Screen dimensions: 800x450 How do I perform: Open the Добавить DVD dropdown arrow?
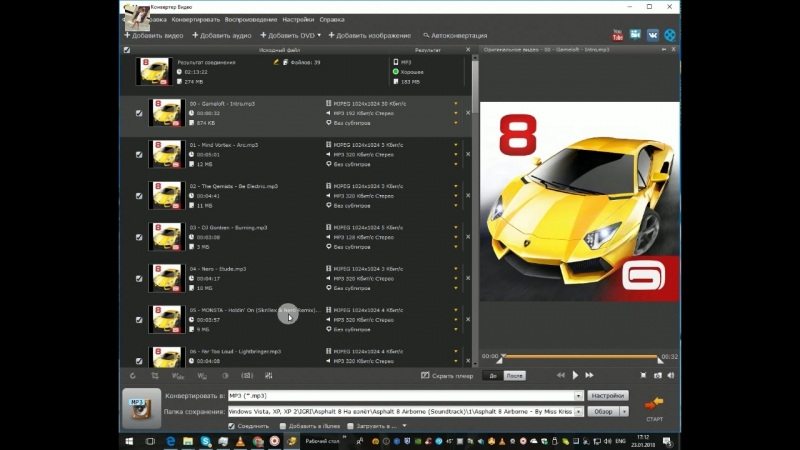tap(319, 35)
